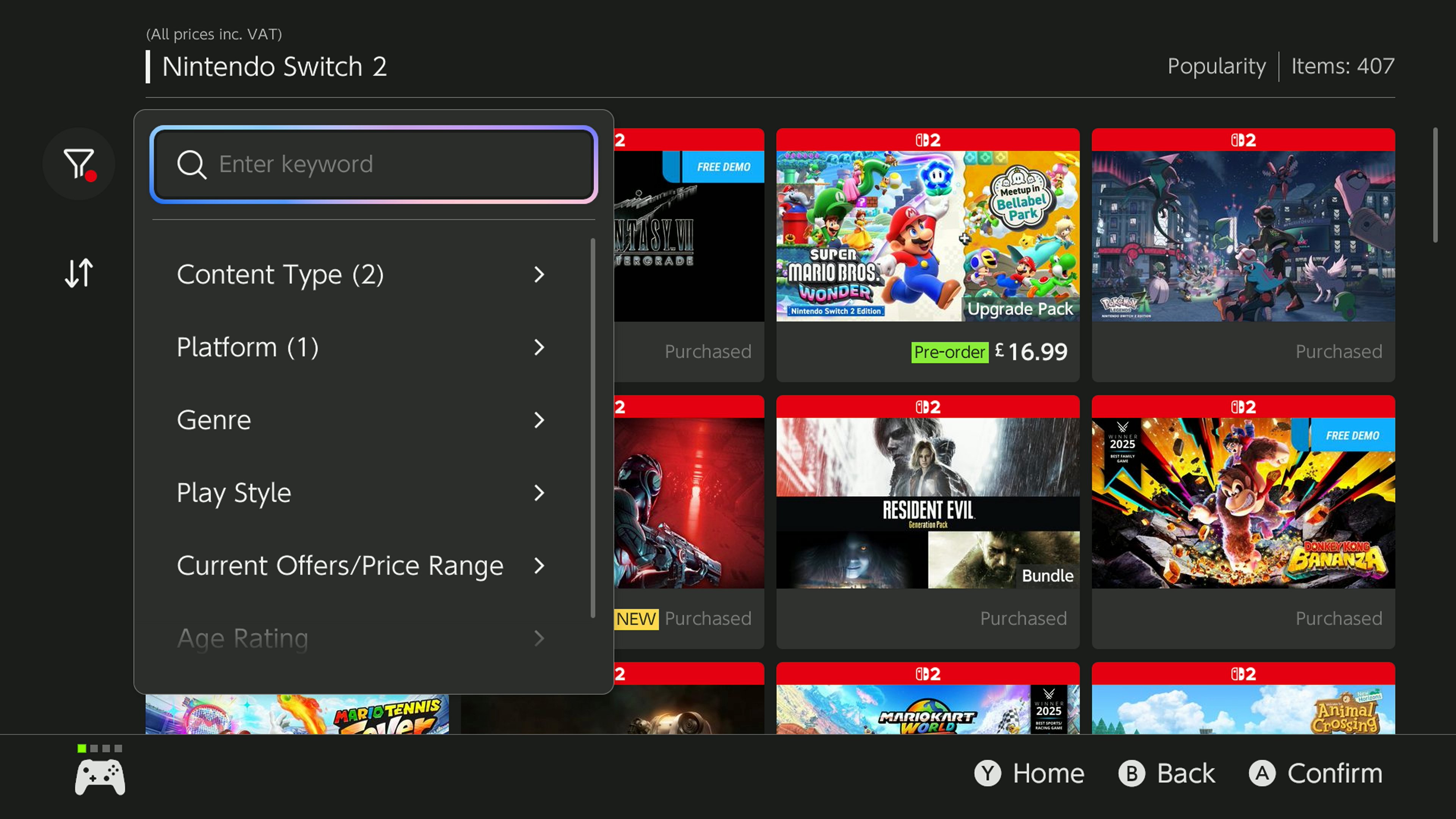Click the Switch 2 logo above Resident Evil
1456x819 pixels.
pyautogui.click(x=927, y=407)
